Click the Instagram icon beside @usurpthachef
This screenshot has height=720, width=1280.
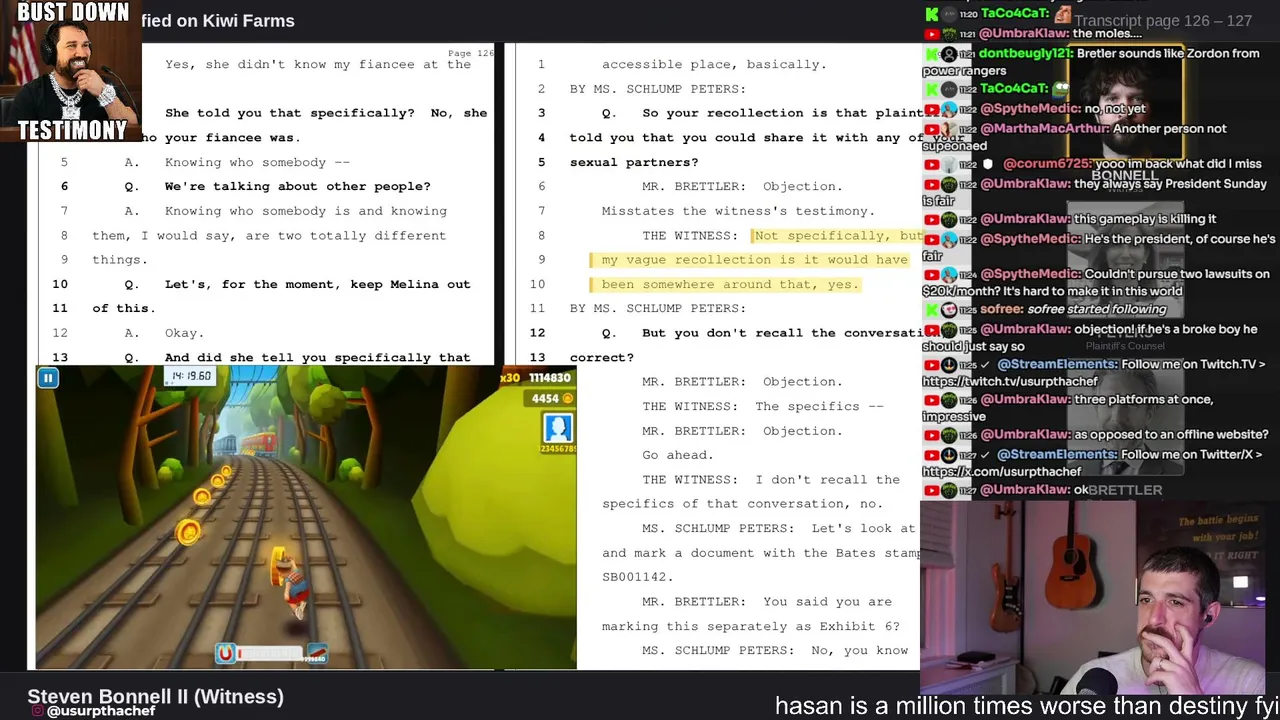pos(38,711)
